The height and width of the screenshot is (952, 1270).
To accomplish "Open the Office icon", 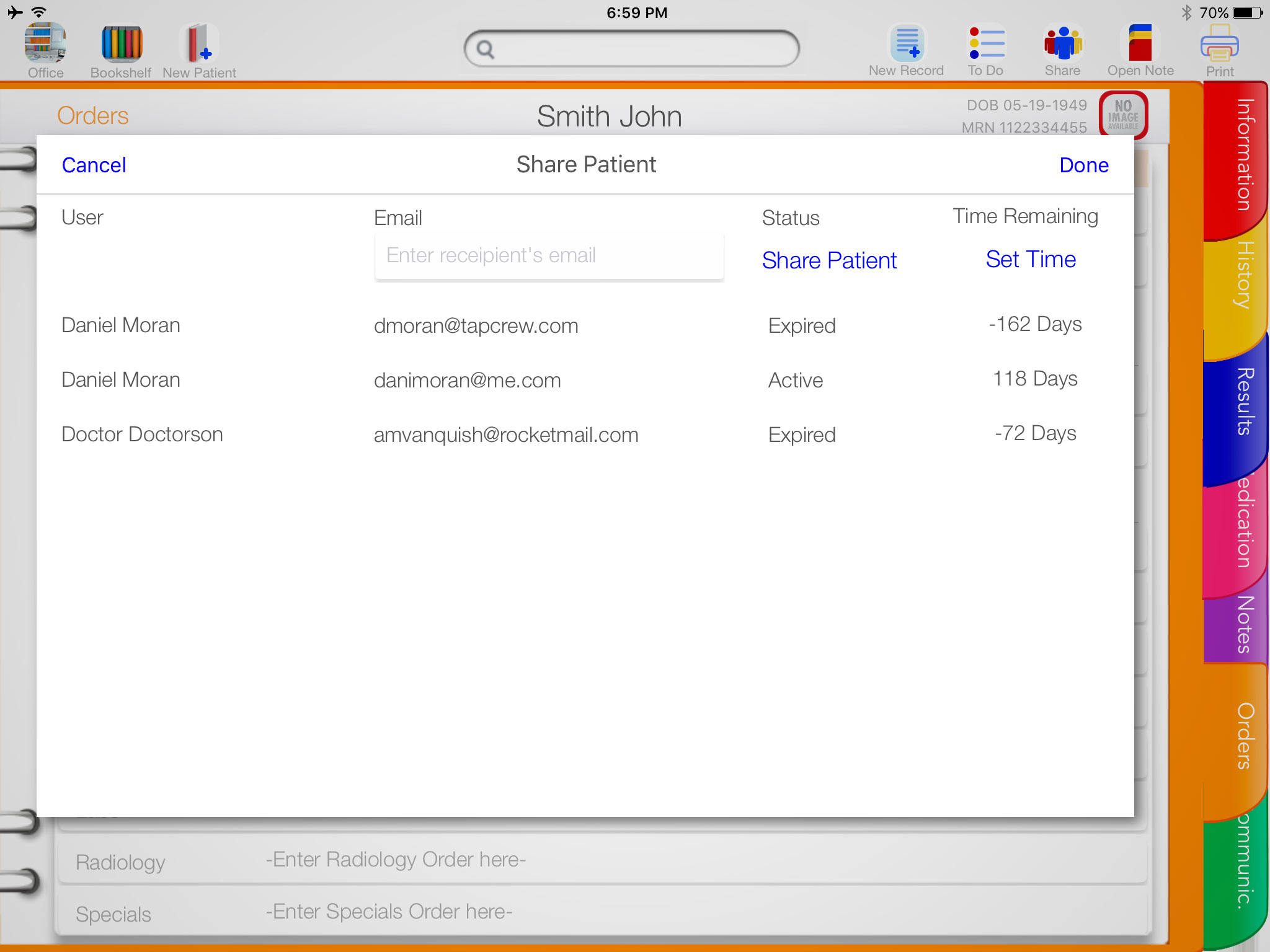I will 45,43.
